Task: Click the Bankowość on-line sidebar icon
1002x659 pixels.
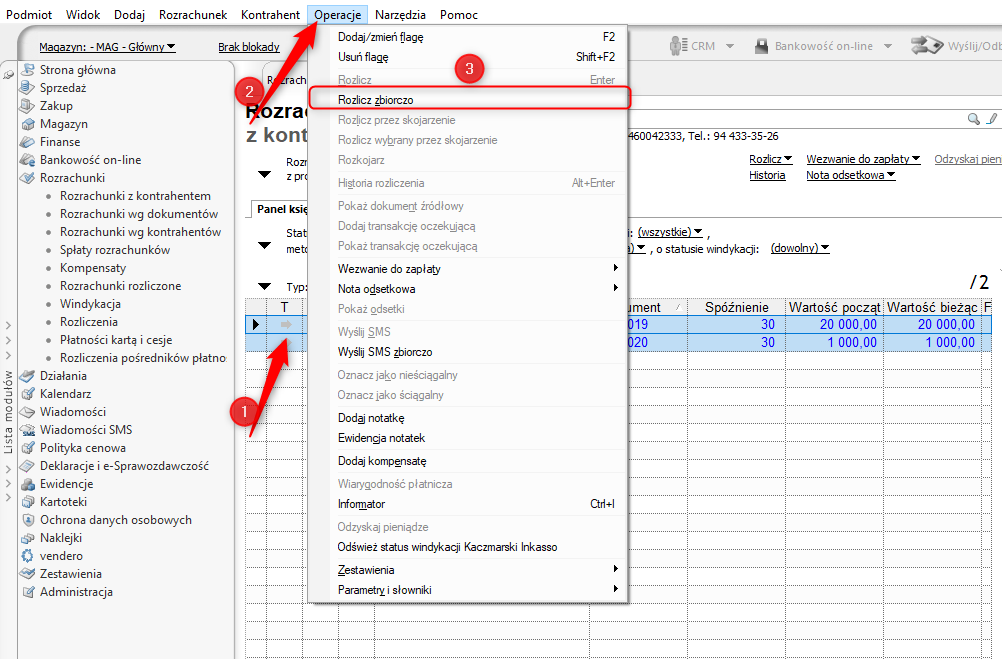Action: click(27, 160)
